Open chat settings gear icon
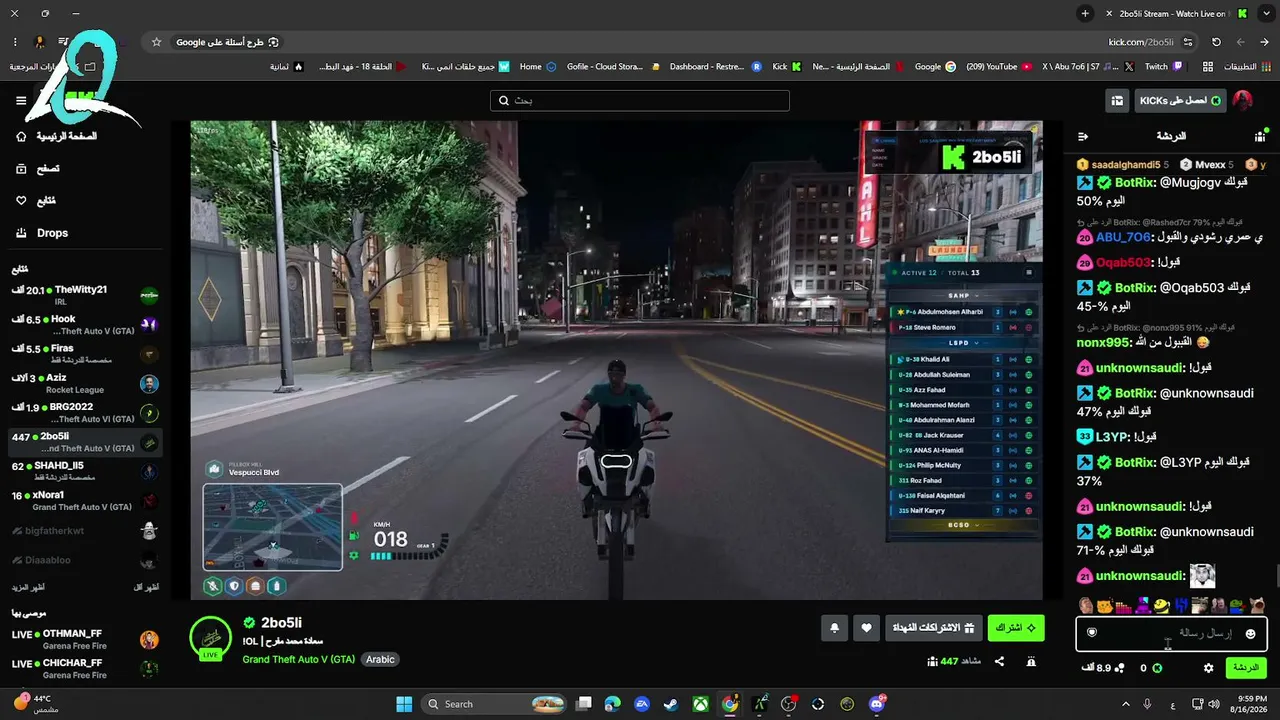1280x720 pixels. pyautogui.click(x=1208, y=667)
